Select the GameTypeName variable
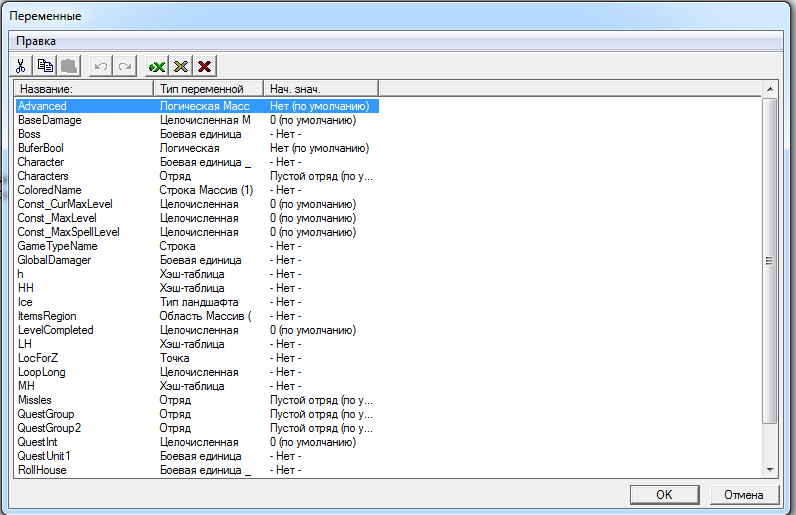 (x=57, y=246)
